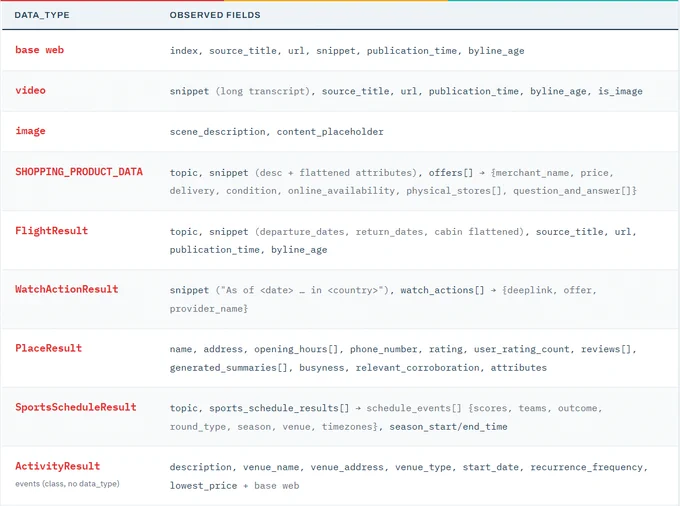
Task: Click 'sports_schedule_results[]' field text
Action: (279, 408)
